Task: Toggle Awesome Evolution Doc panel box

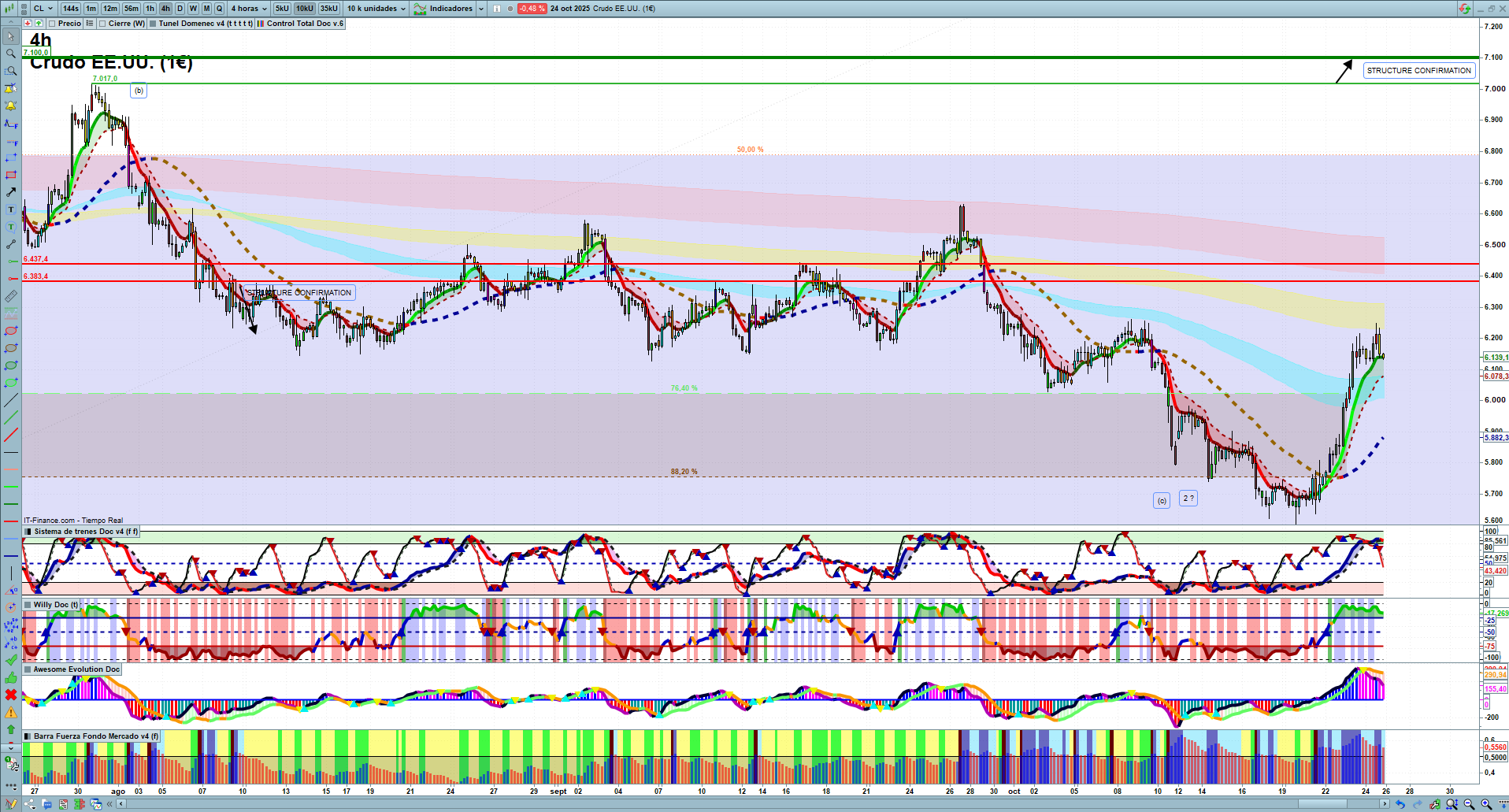Action: 28,669
